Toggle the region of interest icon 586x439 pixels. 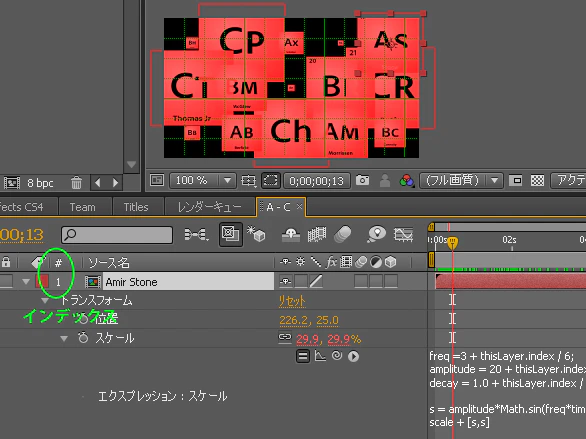click(270, 181)
